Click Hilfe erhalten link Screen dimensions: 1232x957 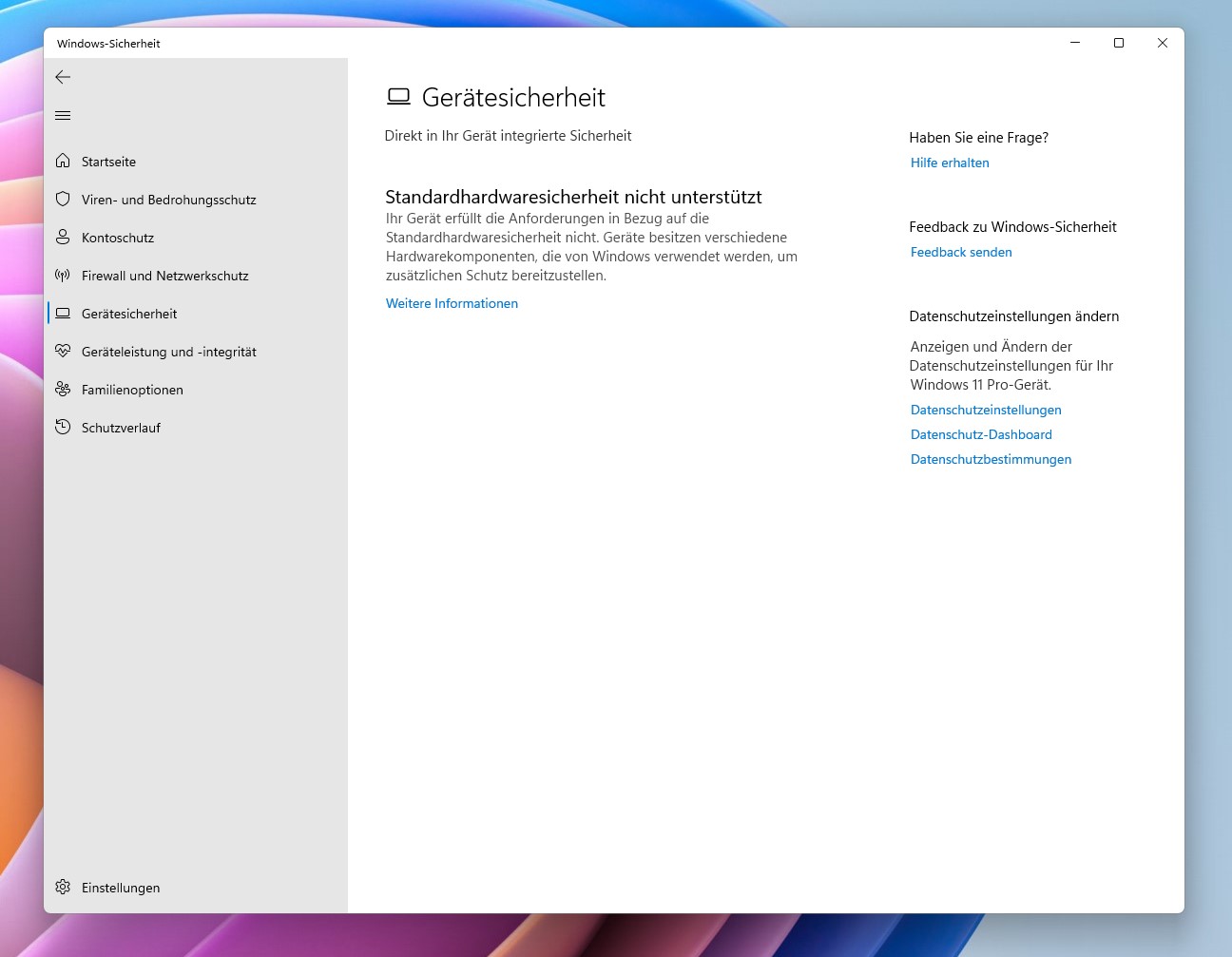click(950, 163)
